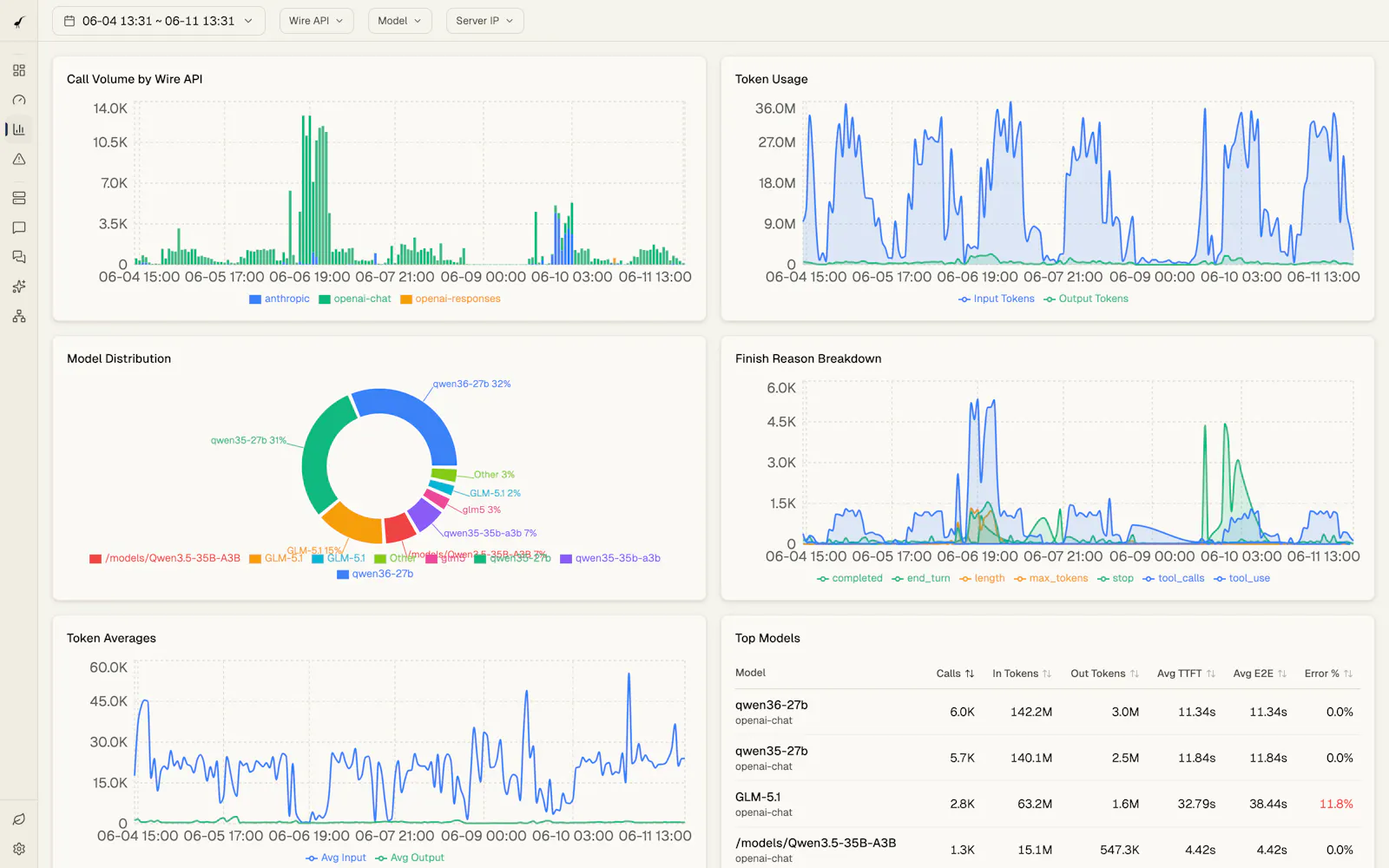1389x868 pixels.
Task: Sort by Out Tokens using its arrows
Action: 1134,674
